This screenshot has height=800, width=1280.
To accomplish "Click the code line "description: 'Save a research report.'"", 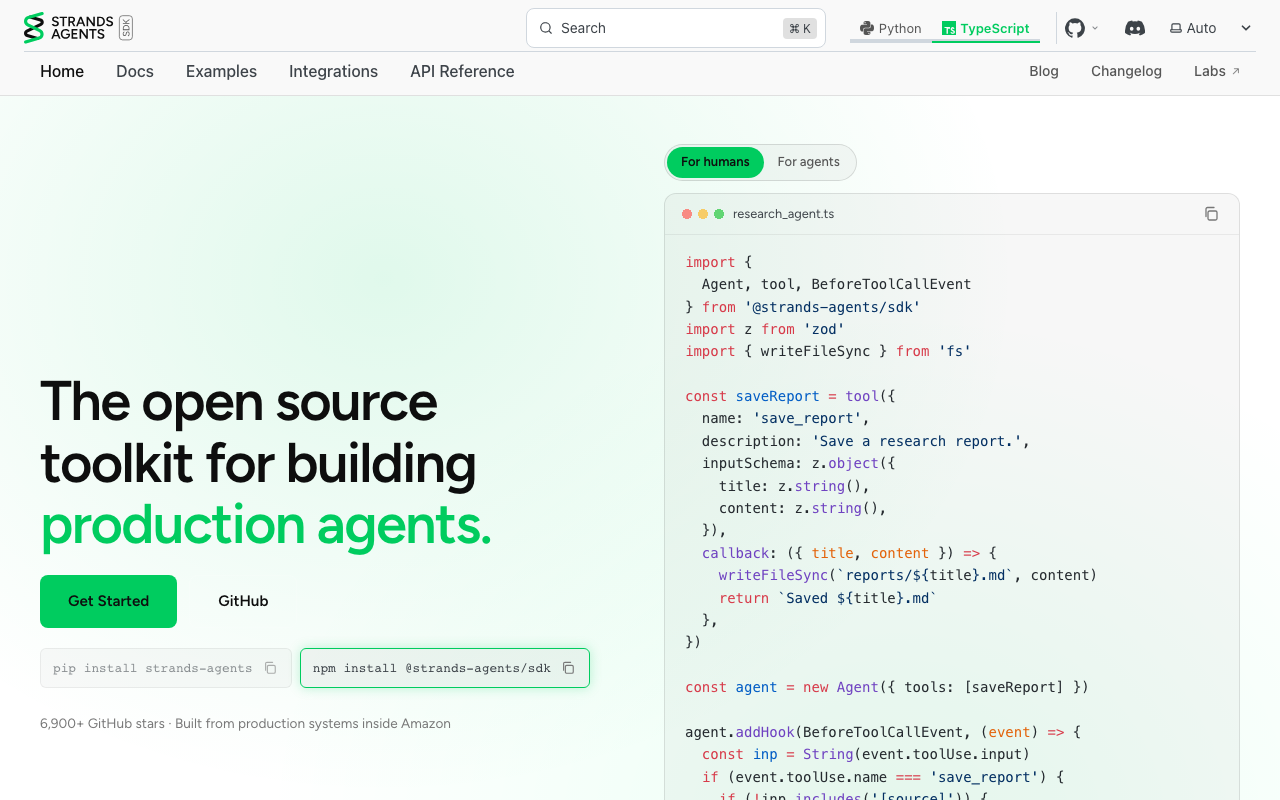I will pos(866,441).
